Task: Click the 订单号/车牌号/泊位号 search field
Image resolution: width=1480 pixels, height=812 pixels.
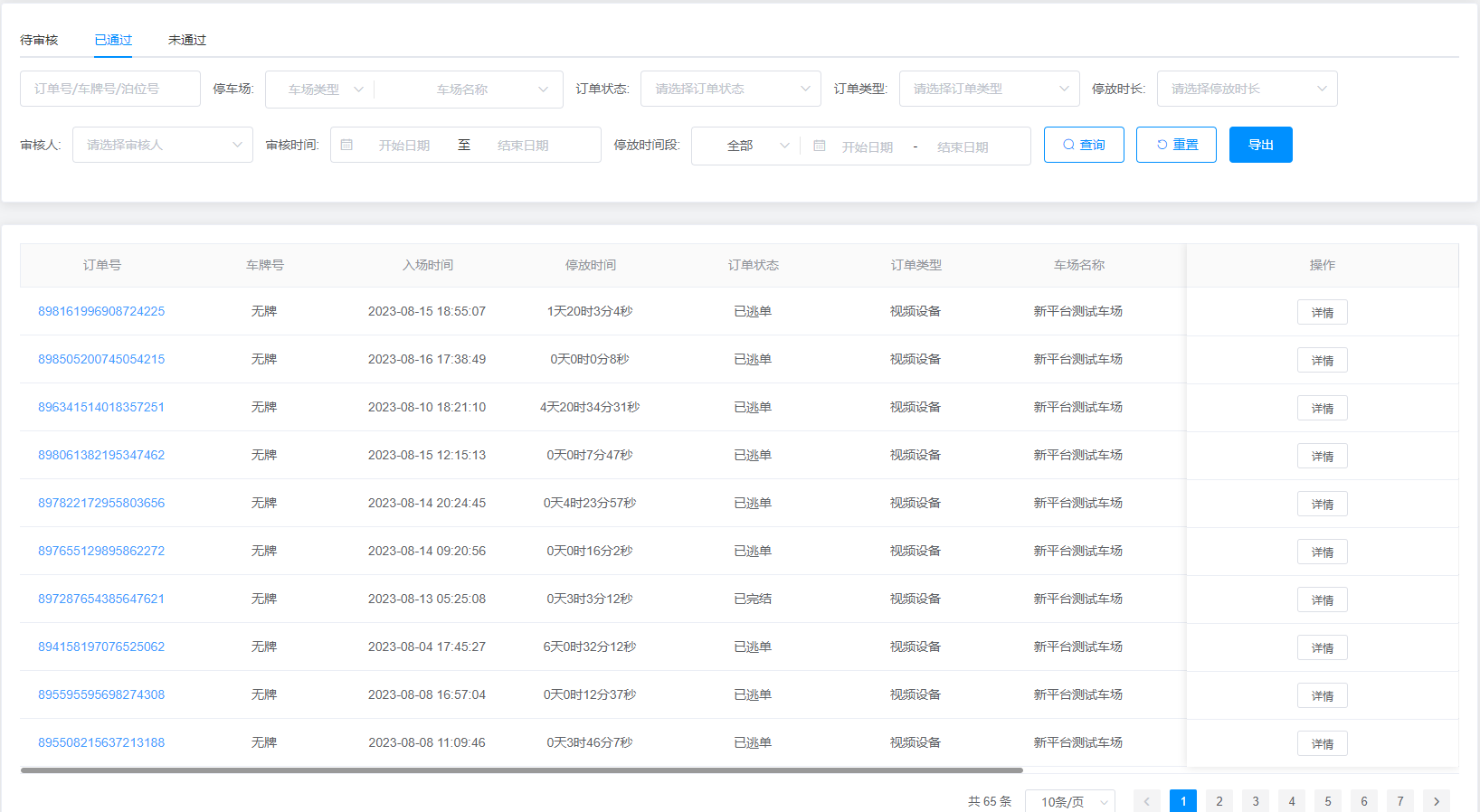Action: 110,89
